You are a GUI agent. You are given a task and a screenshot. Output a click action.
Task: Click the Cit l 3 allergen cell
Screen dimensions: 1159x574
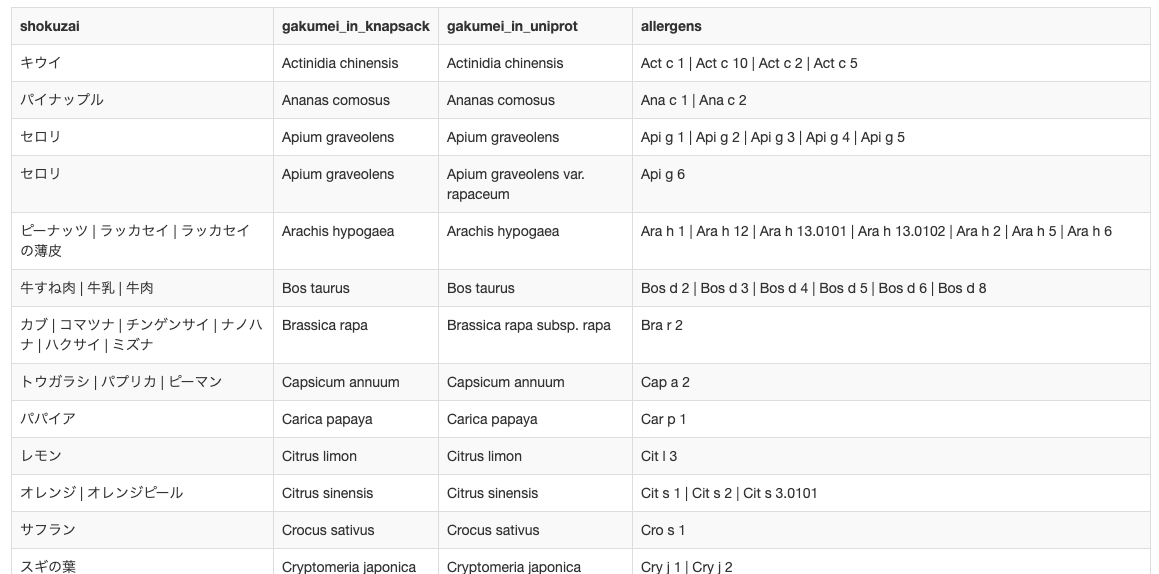click(659, 456)
